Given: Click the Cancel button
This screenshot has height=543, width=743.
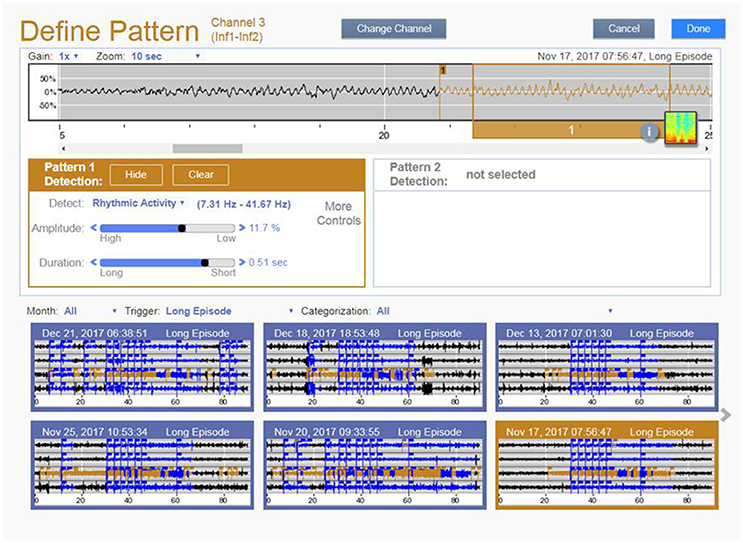Looking at the screenshot, I should [624, 29].
